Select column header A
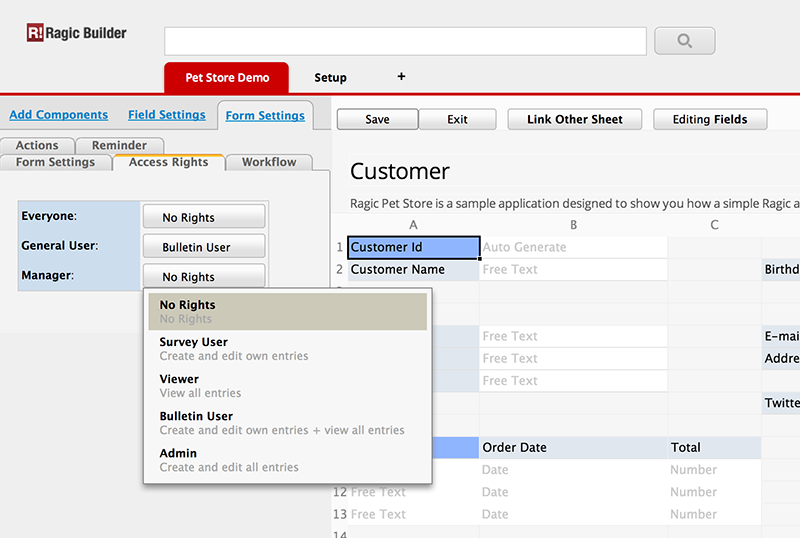 tap(413, 225)
